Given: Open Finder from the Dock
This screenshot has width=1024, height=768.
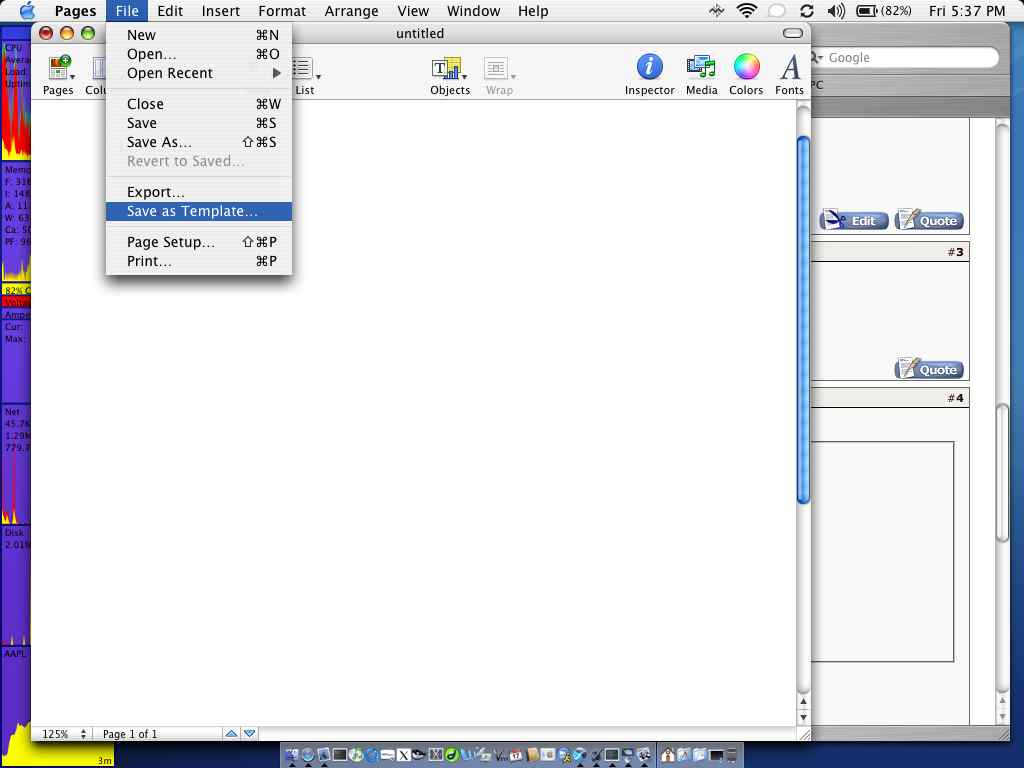Looking at the screenshot, I should [x=292, y=754].
